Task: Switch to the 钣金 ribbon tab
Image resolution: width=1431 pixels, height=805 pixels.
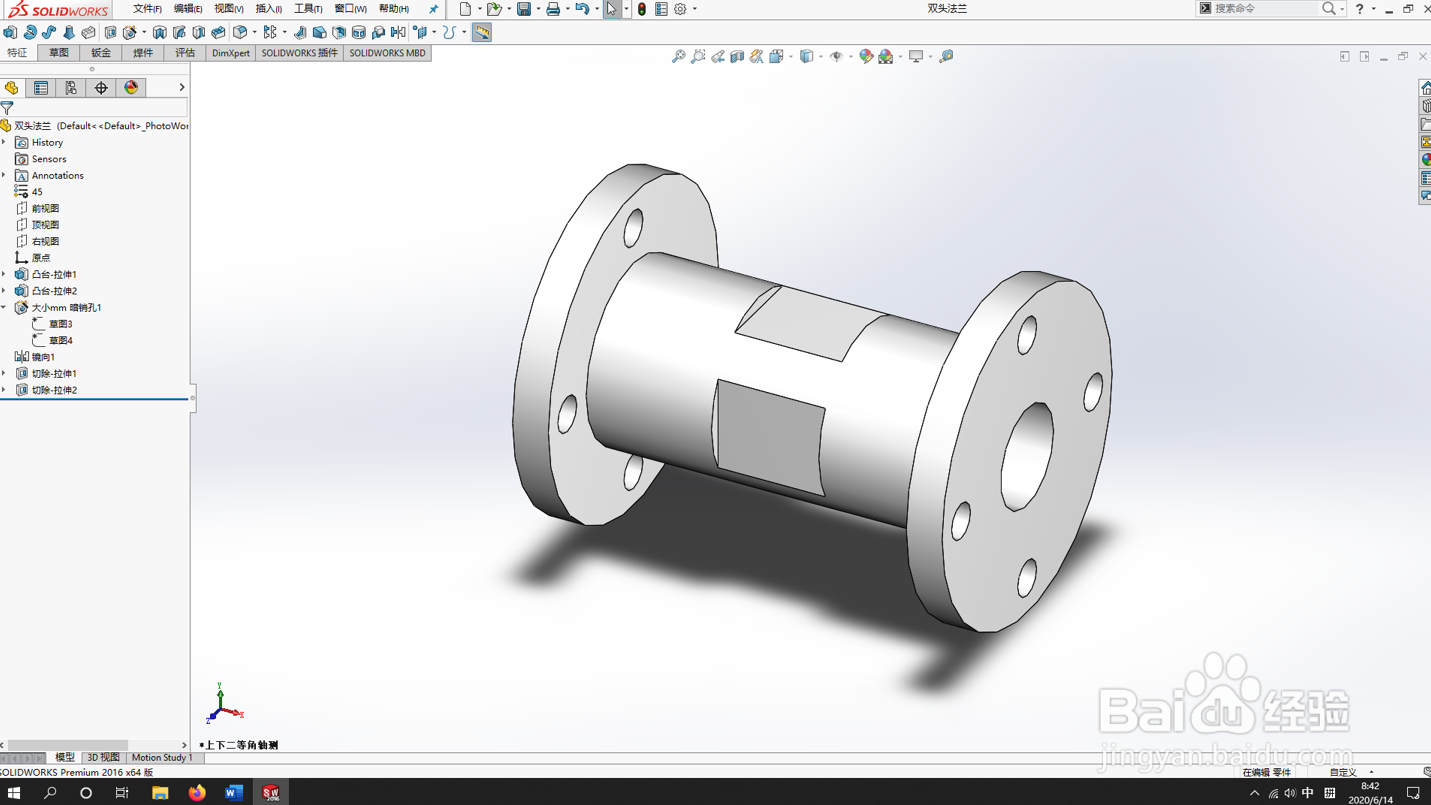Action: click(101, 53)
